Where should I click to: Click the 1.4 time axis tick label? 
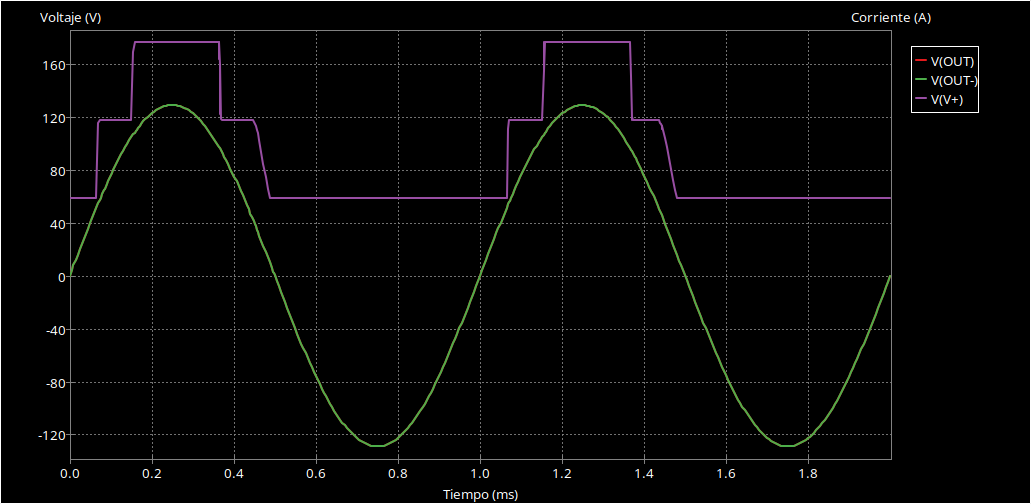(644, 473)
